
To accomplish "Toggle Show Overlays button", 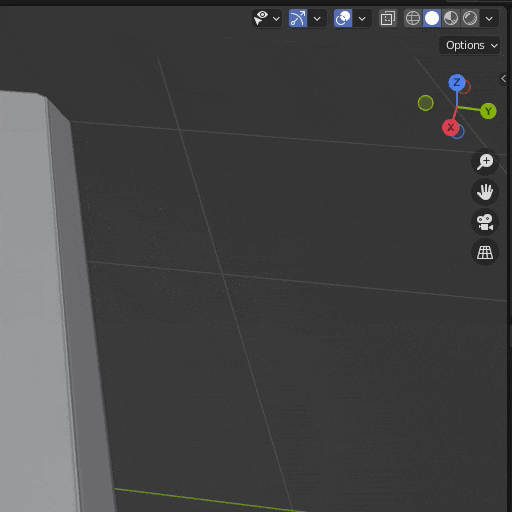I will 343,18.
